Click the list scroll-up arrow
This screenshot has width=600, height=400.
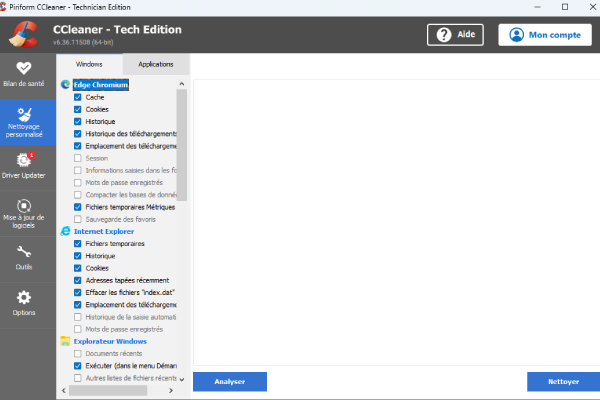(x=182, y=83)
